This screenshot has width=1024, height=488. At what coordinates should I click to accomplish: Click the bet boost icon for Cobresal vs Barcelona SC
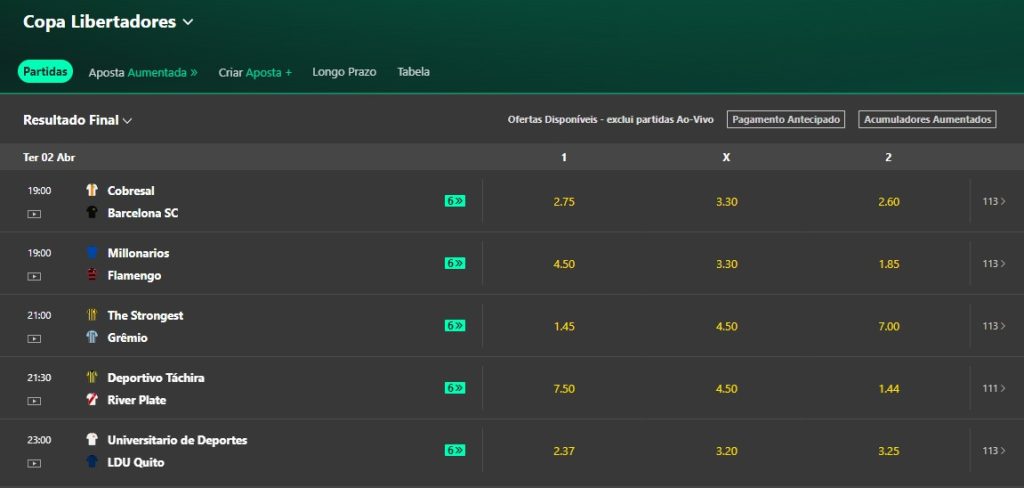click(455, 201)
